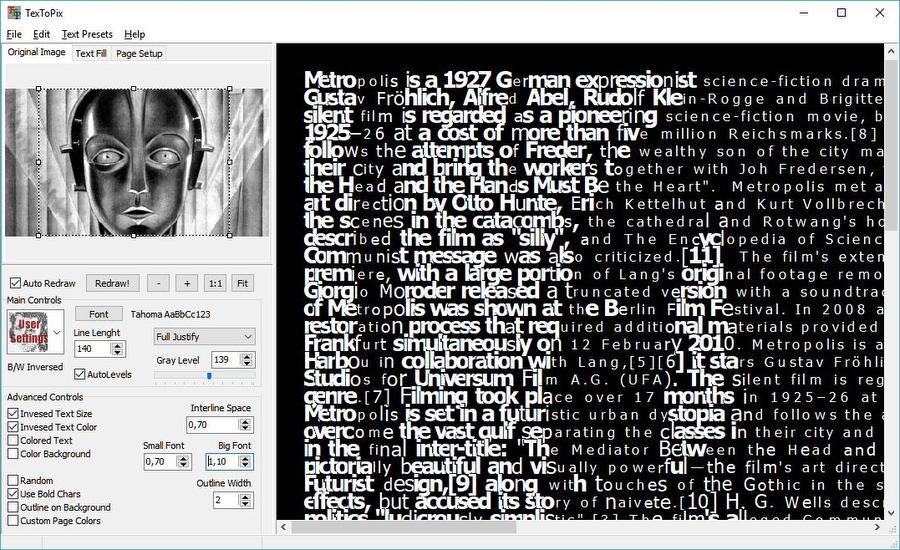Click the top-left crop selection handle
The height and width of the screenshot is (550, 900).
[38, 89]
